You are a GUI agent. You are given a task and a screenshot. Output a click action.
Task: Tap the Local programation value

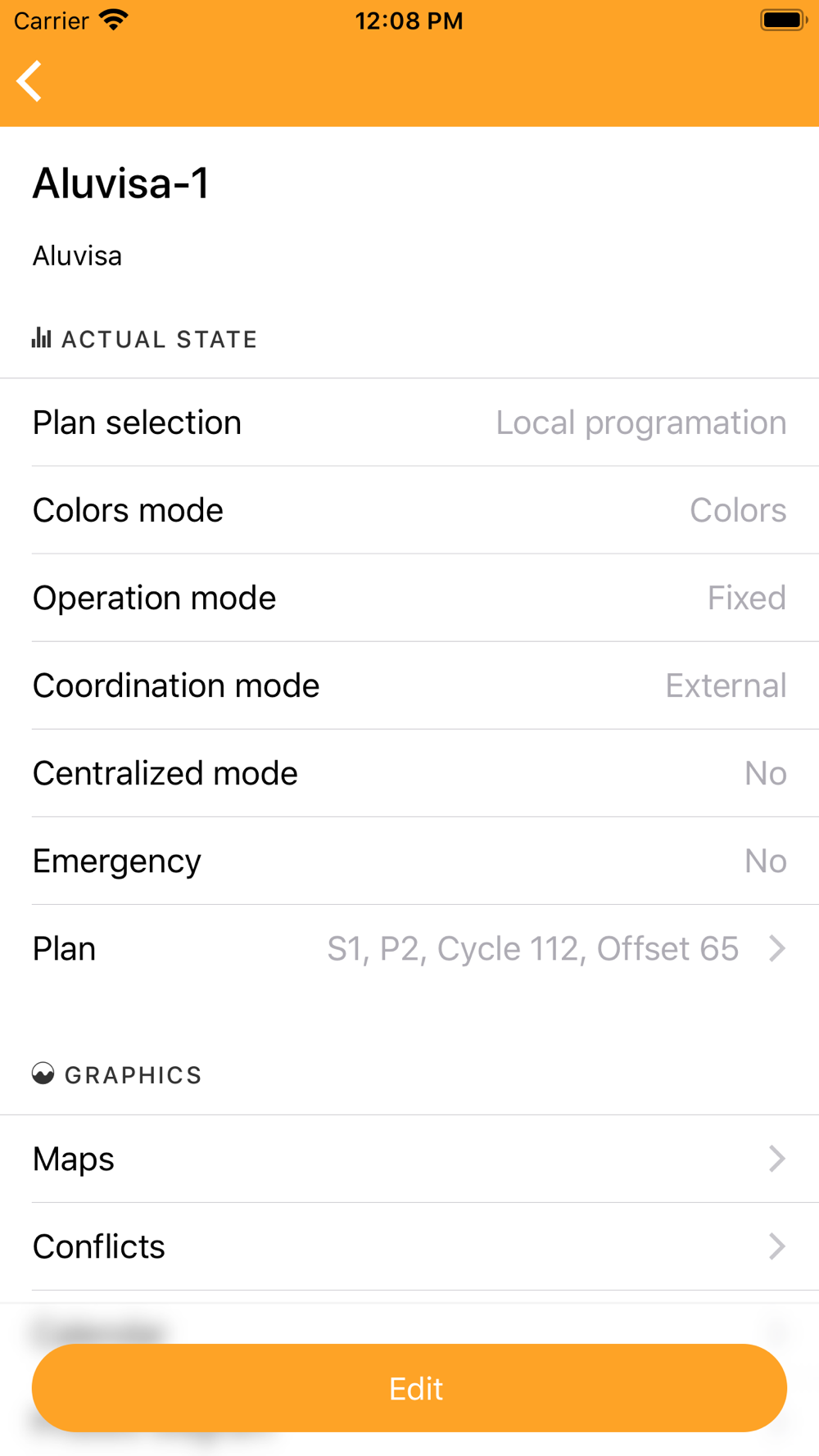tap(641, 423)
